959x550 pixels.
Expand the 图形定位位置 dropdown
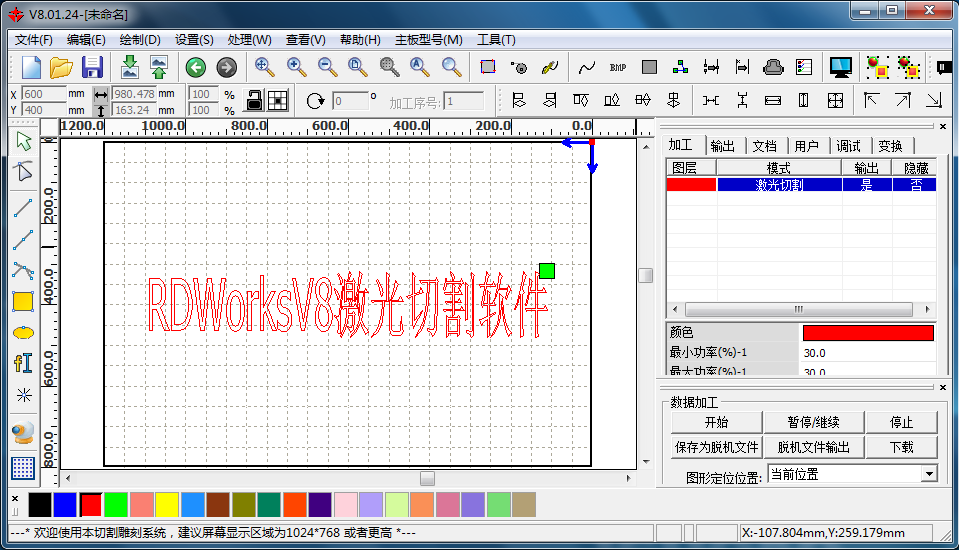coord(930,474)
